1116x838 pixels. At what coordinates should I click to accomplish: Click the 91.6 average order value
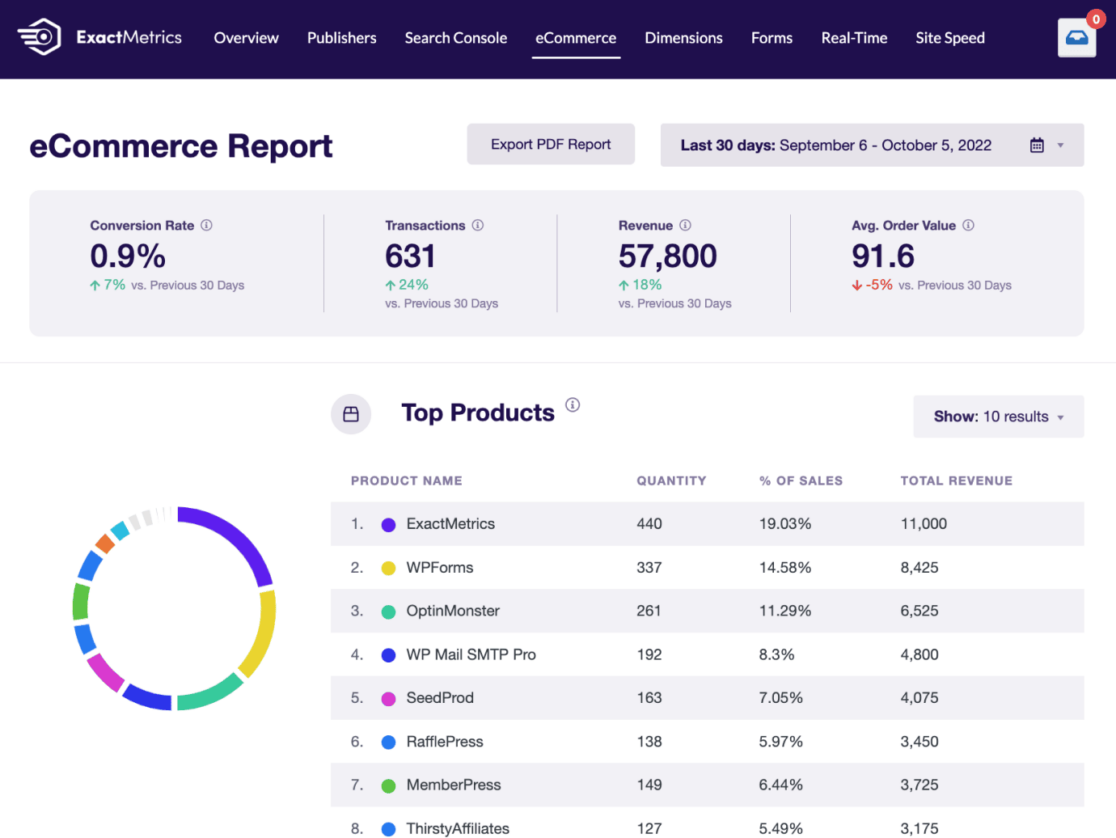click(883, 256)
